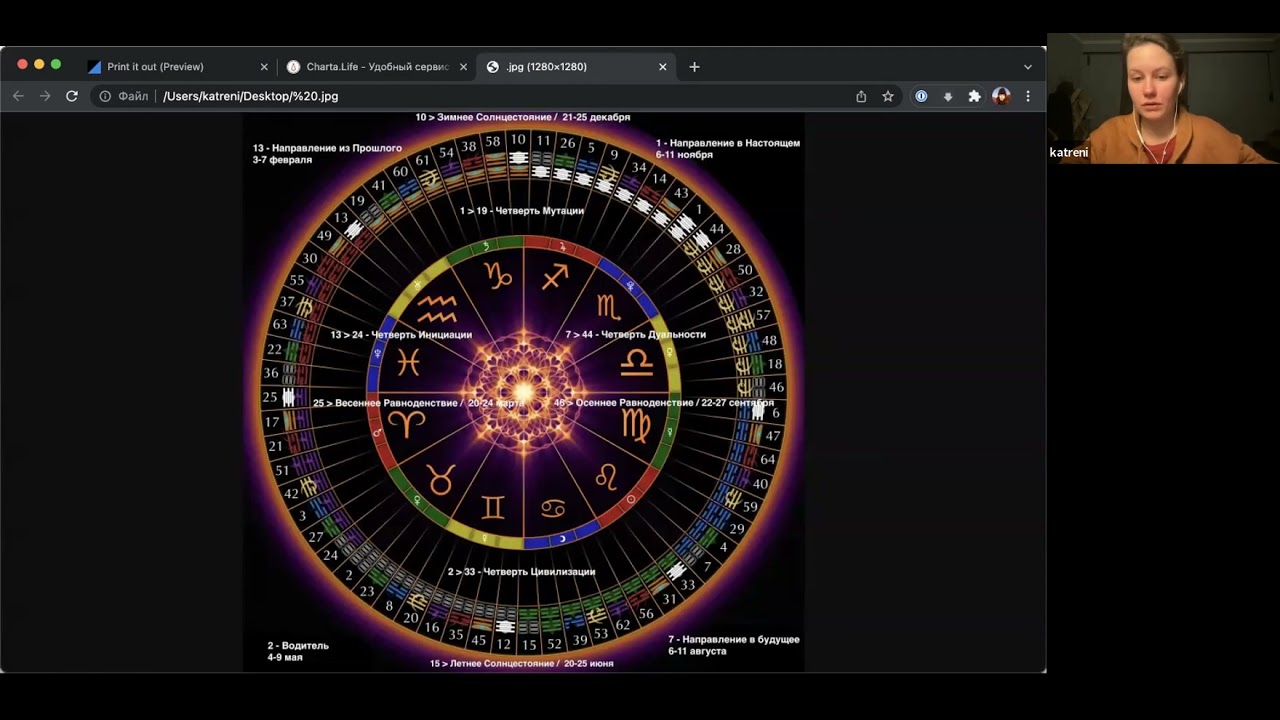Close the .jpg (1280×1280) tab
Image resolution: width=1280 pixels, height=720 pixels.
click(662, 67)
